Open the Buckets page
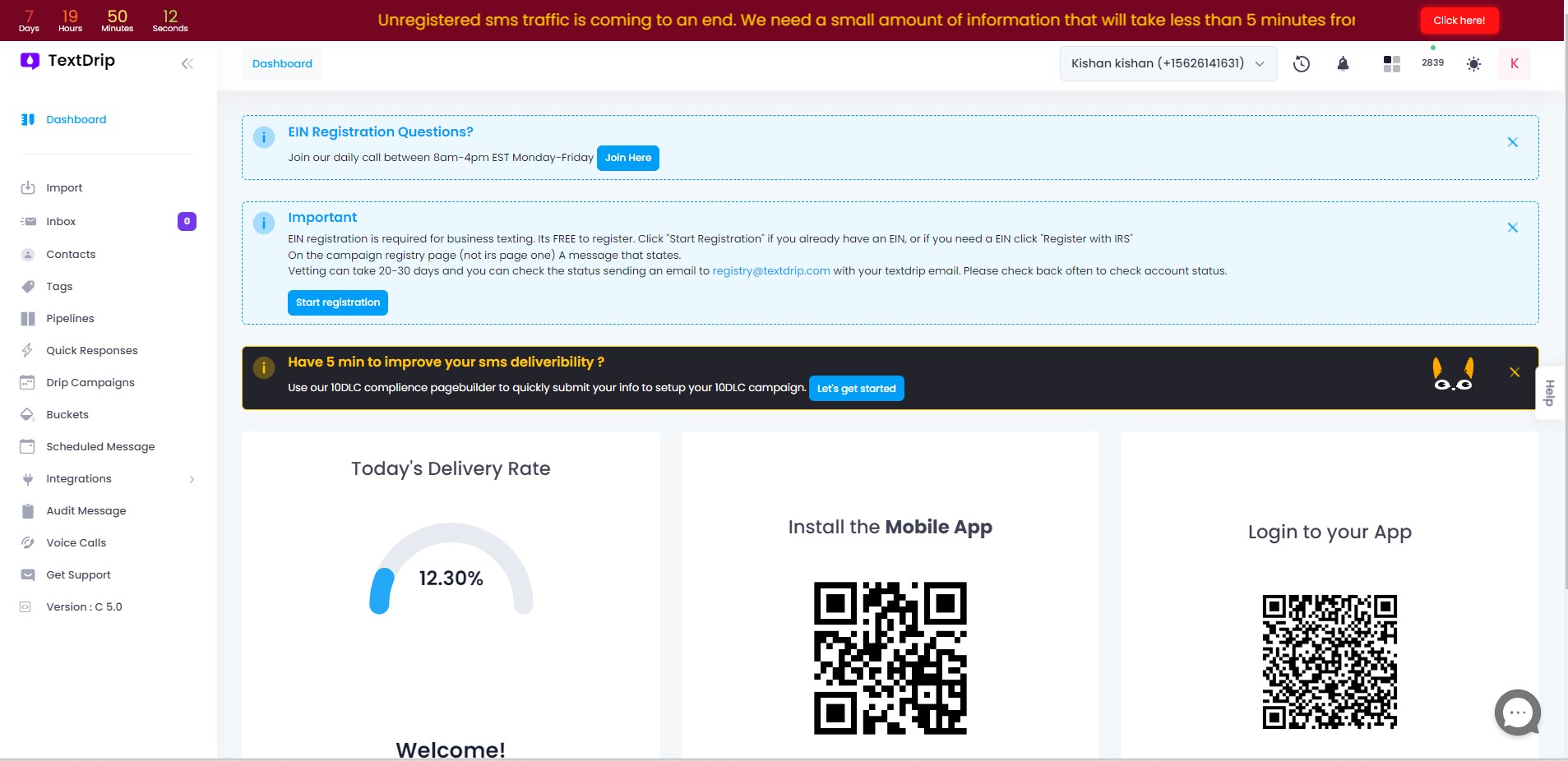The width and height of the screenshot is (1568, 761). tap(67, 414)
